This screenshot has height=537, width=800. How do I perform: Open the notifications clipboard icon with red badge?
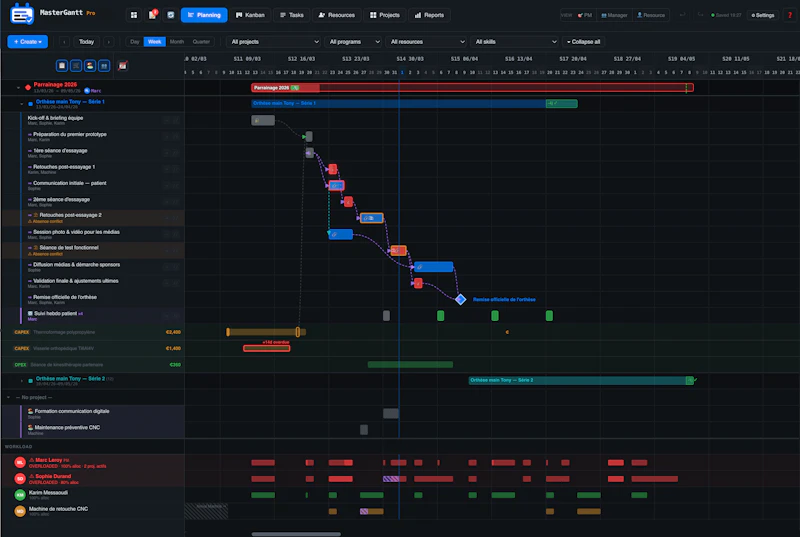click(152, 15)
